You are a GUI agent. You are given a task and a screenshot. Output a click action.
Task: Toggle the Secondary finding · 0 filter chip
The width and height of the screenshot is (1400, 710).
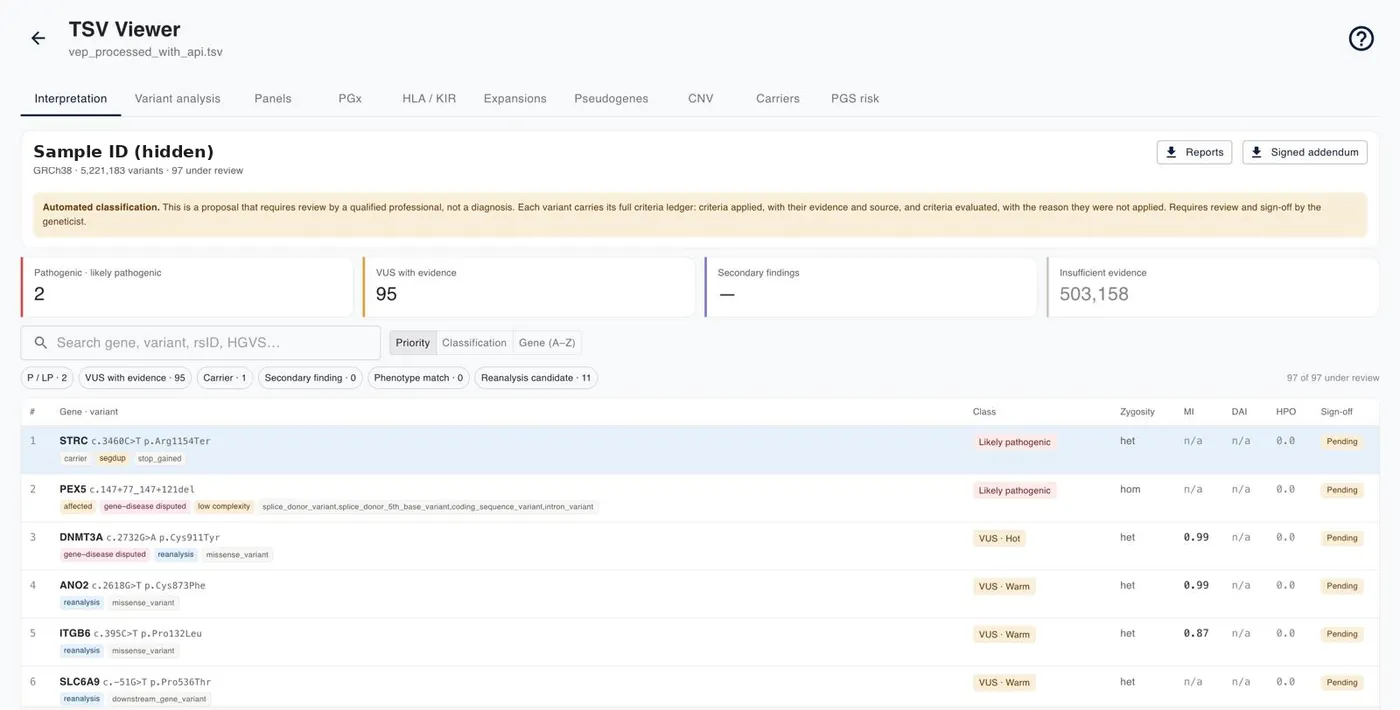tap(310, 378)
